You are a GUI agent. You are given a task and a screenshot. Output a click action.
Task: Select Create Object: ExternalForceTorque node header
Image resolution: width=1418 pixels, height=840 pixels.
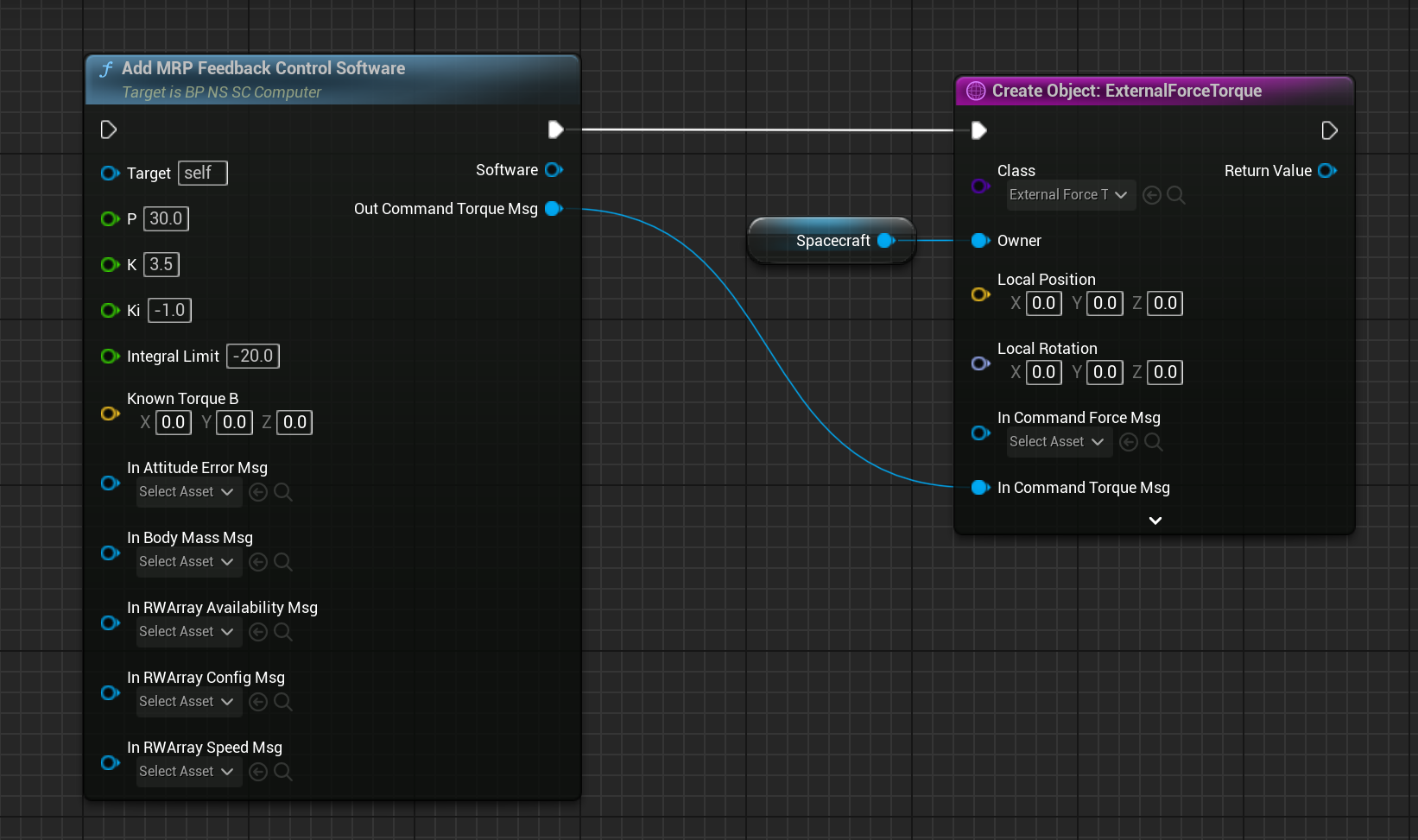1126,91
